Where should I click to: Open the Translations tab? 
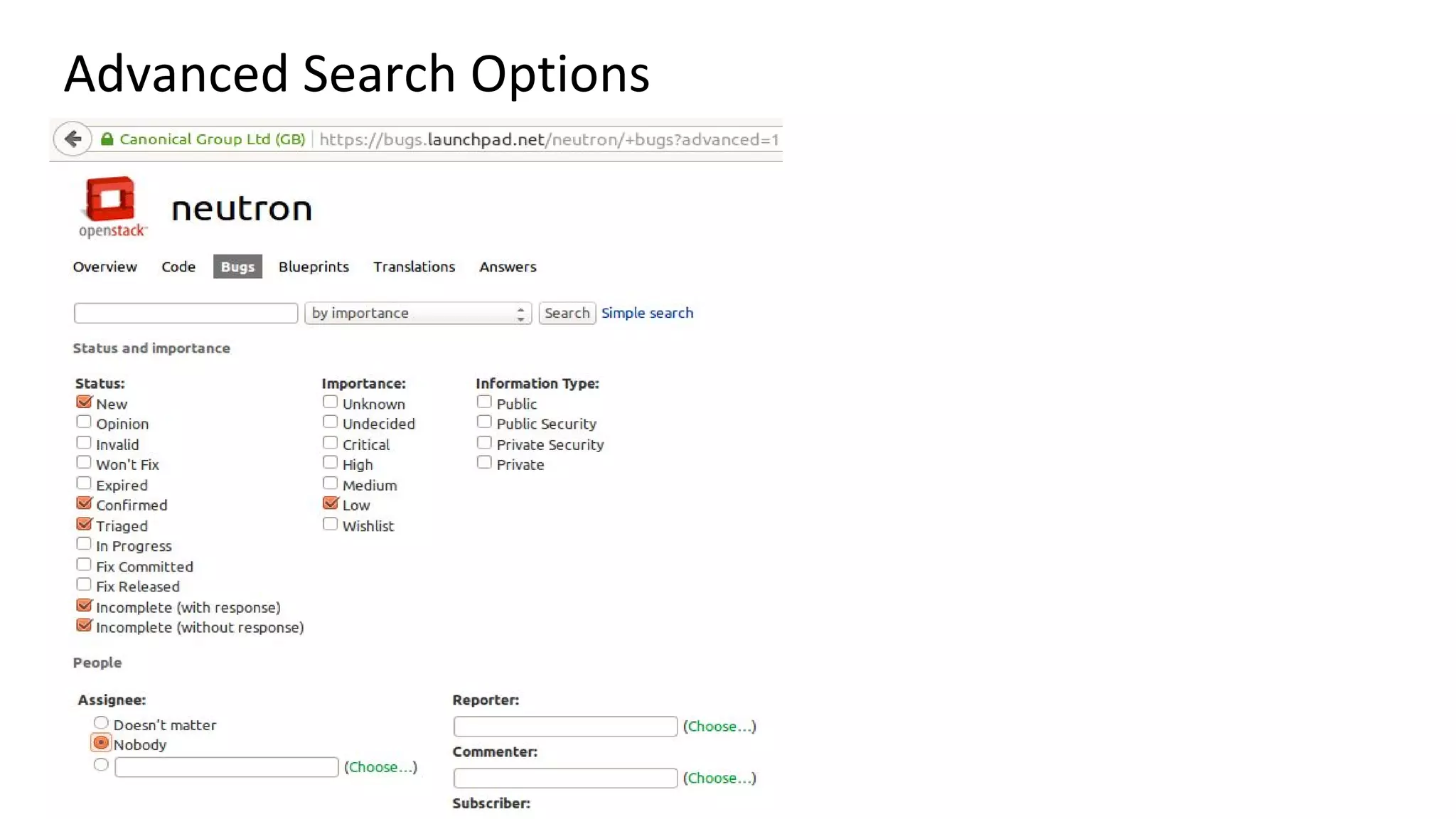pos(414,267)
